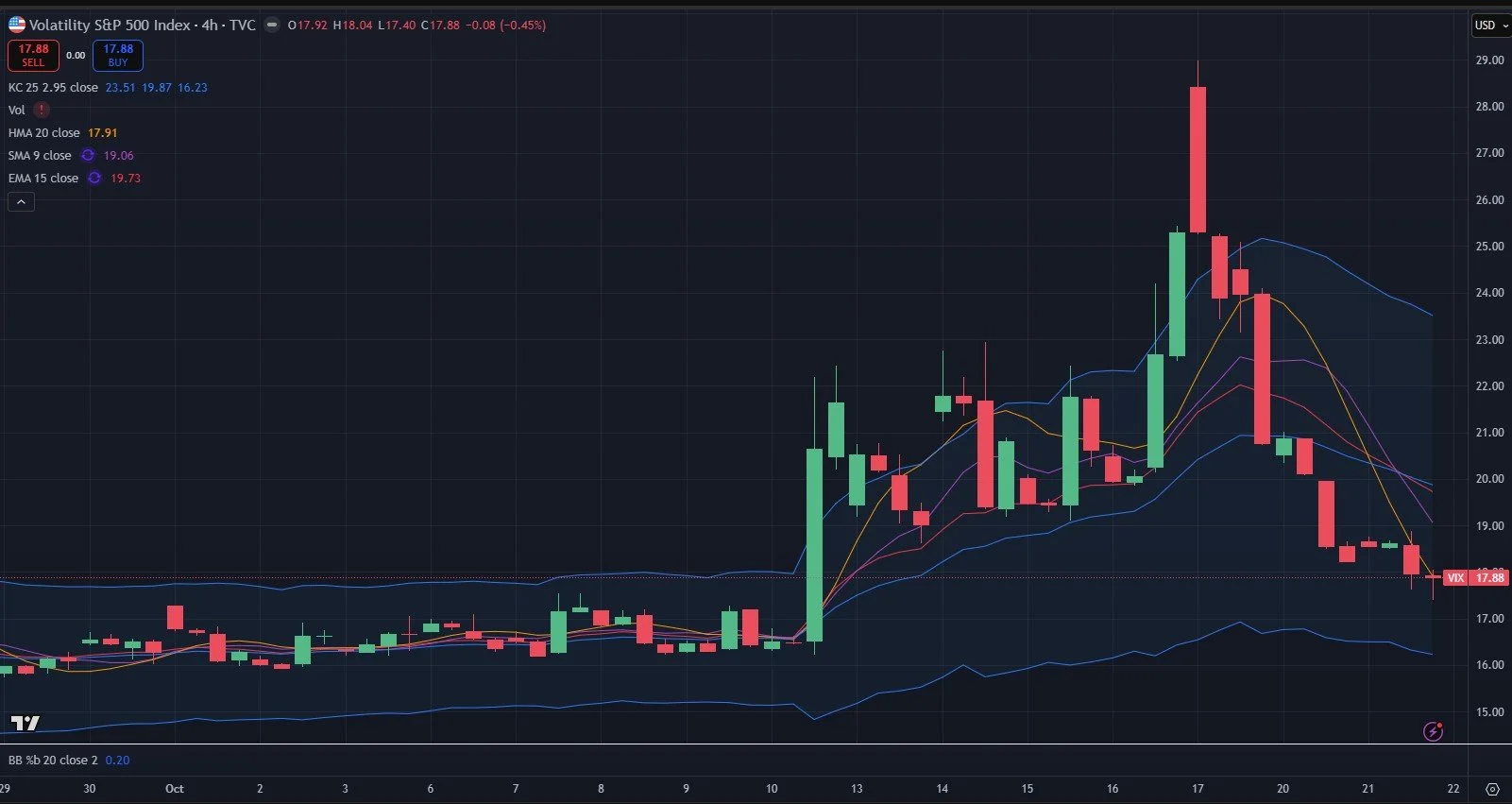1512x804 pixels.
Task: Click the SMA value 19.06
Action: [119, 155]
